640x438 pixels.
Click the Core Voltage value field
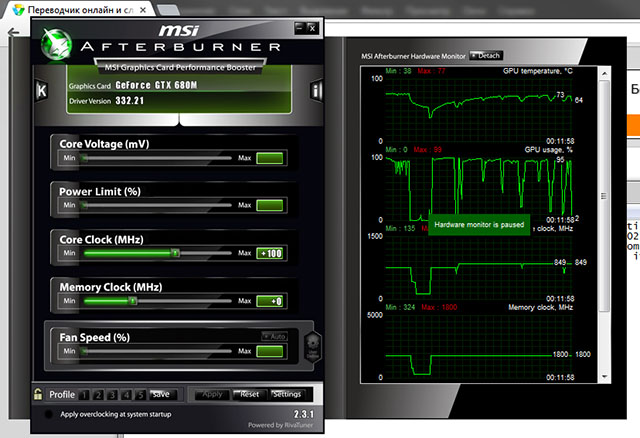270,158
